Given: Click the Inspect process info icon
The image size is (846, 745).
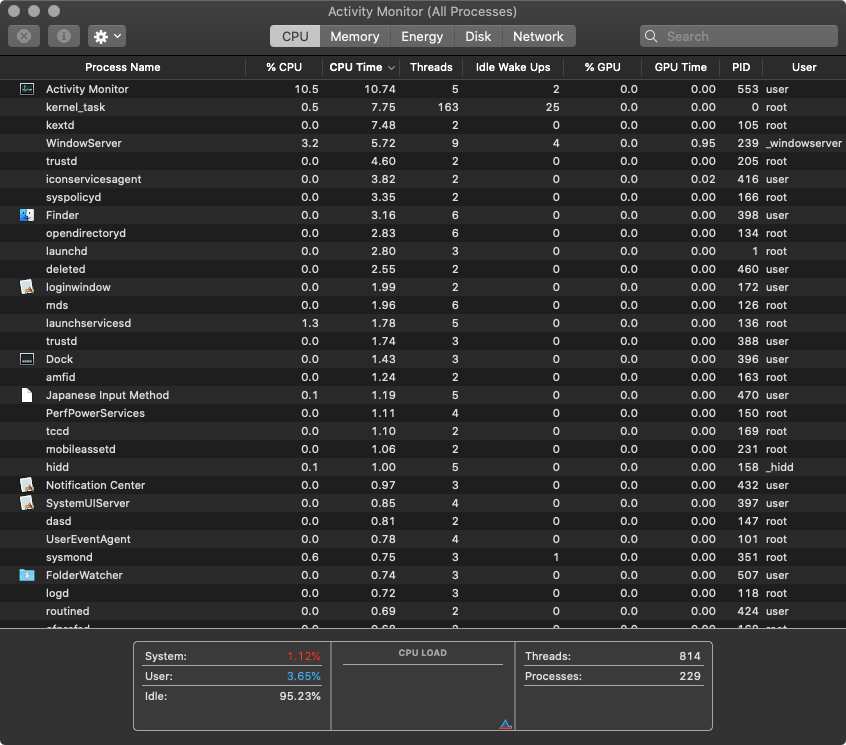Looking at the screenshot, I should click(64, 36).
